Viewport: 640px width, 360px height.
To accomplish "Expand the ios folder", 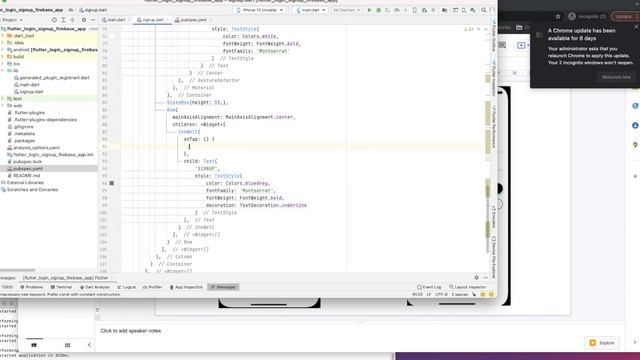I will point(2,64).
